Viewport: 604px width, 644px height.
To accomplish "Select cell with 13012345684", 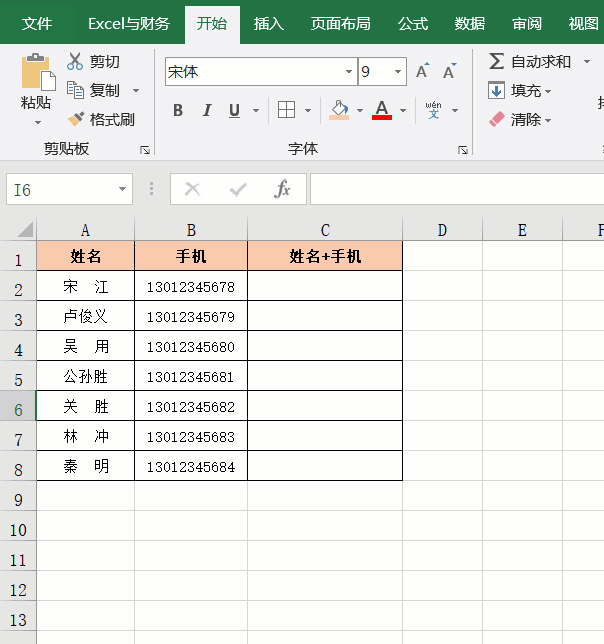I will [191, 466].
